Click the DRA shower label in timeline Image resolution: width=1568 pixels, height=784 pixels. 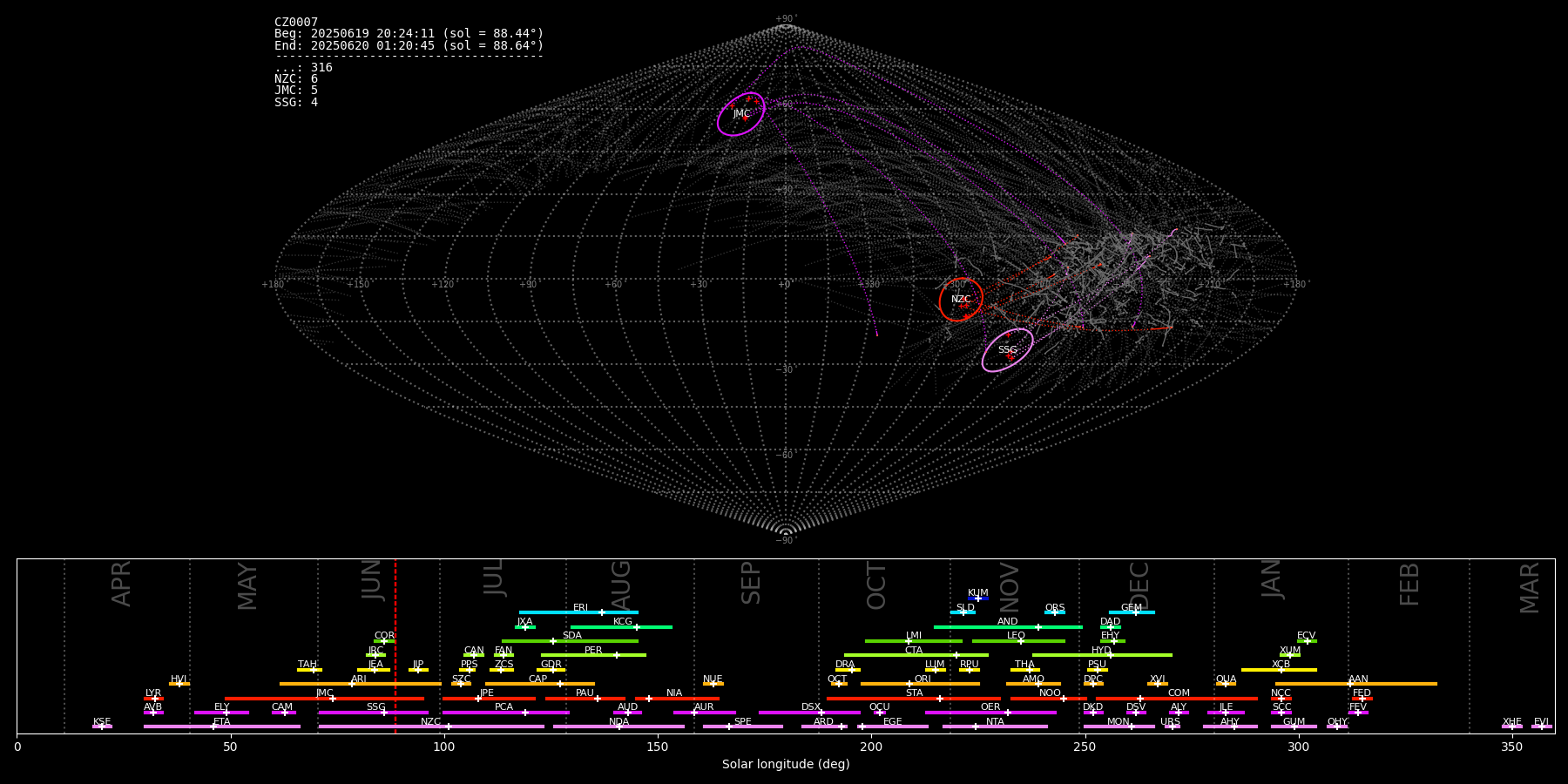(845, 665)
